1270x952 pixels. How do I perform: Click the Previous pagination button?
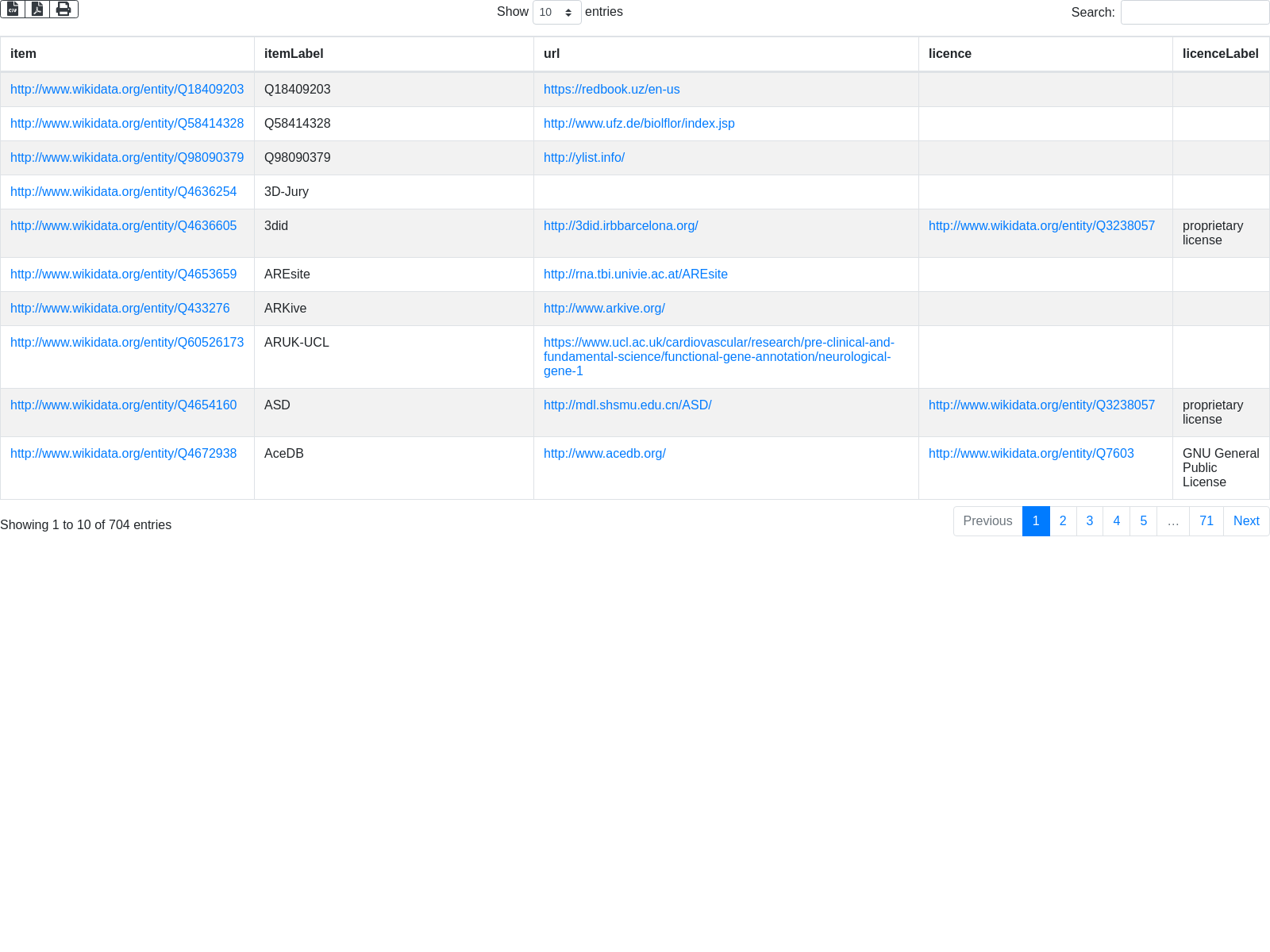[987, 521]
